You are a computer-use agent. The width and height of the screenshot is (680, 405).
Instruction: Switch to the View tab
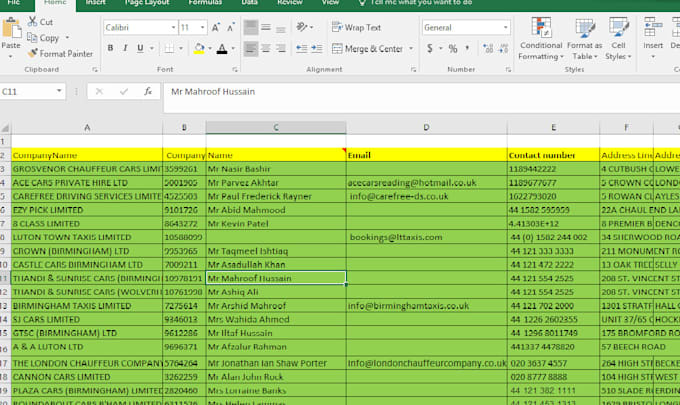coord(330,3)
